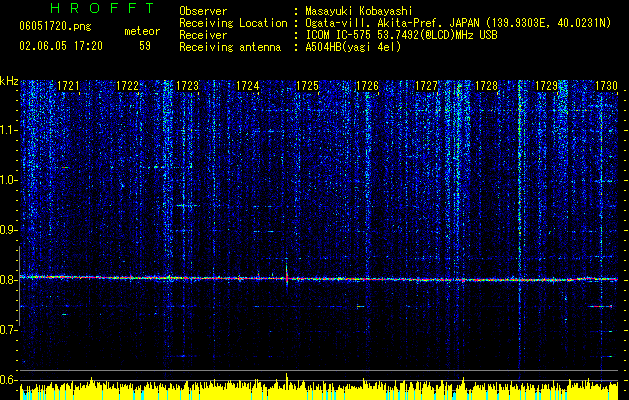Click the meteor label
The height and width of the screenshot is (400, 629).
142,31
